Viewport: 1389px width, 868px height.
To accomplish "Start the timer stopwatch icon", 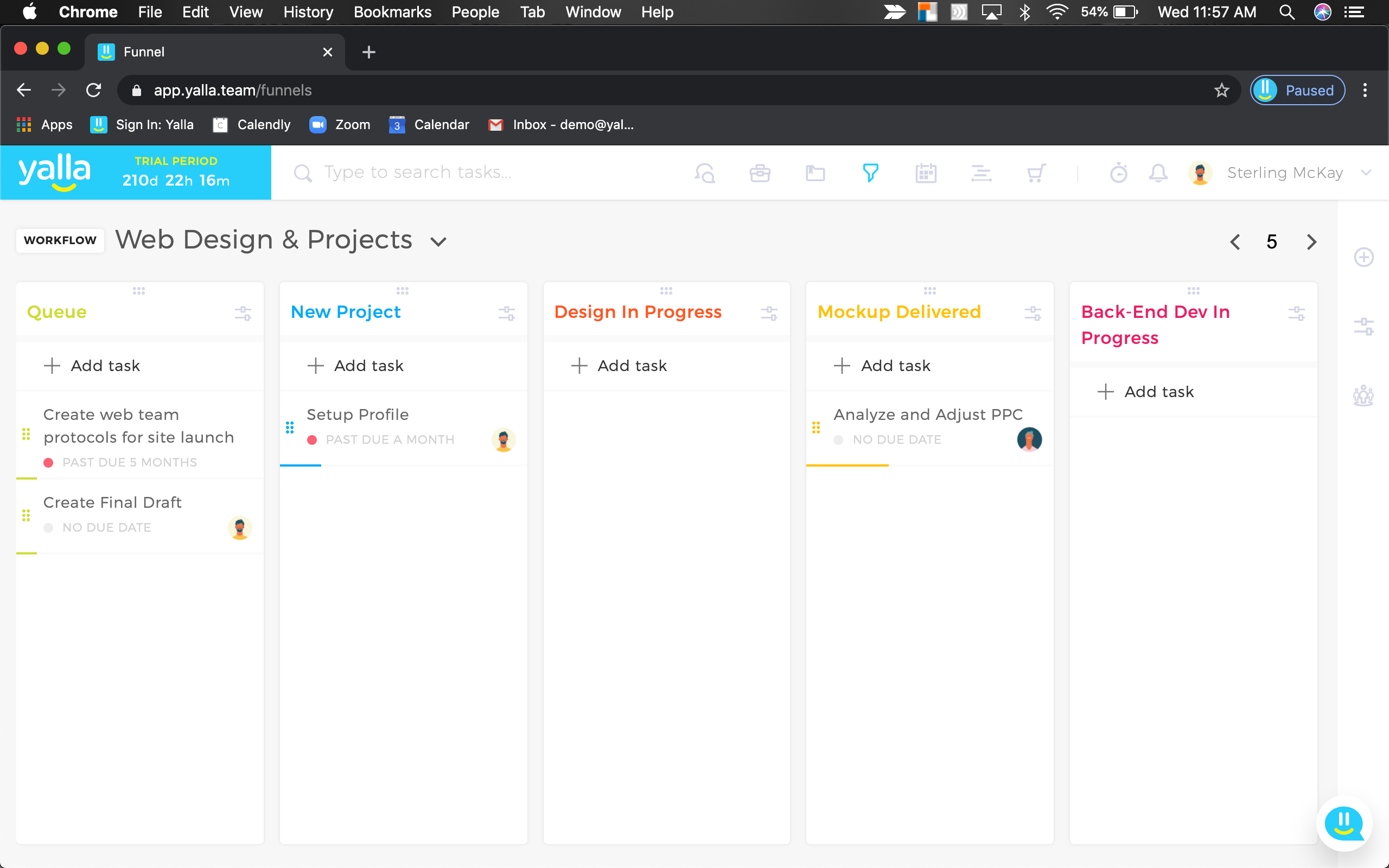I will tap(1118, 173).
